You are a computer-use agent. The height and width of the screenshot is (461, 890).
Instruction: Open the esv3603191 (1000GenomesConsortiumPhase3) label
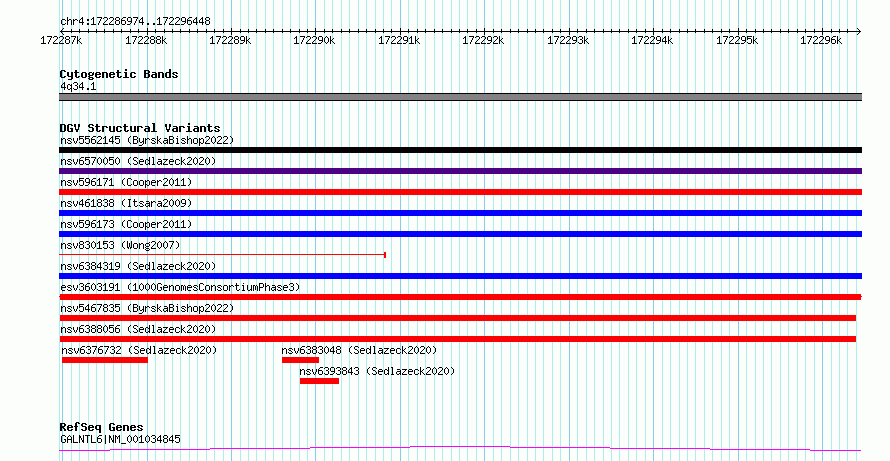point(180,287)
